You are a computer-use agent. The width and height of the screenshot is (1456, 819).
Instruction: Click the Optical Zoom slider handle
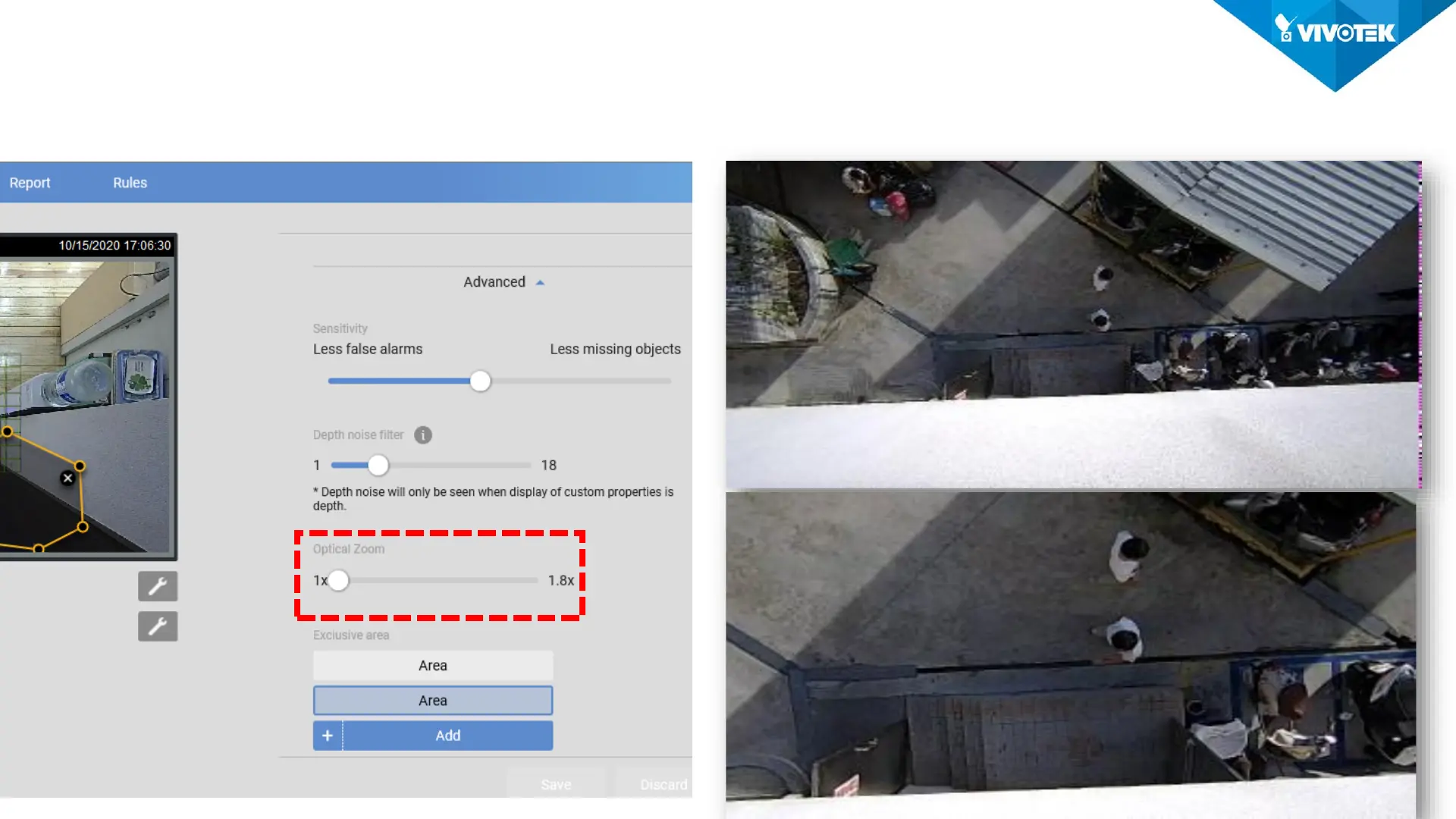click(x=338, y=581)
